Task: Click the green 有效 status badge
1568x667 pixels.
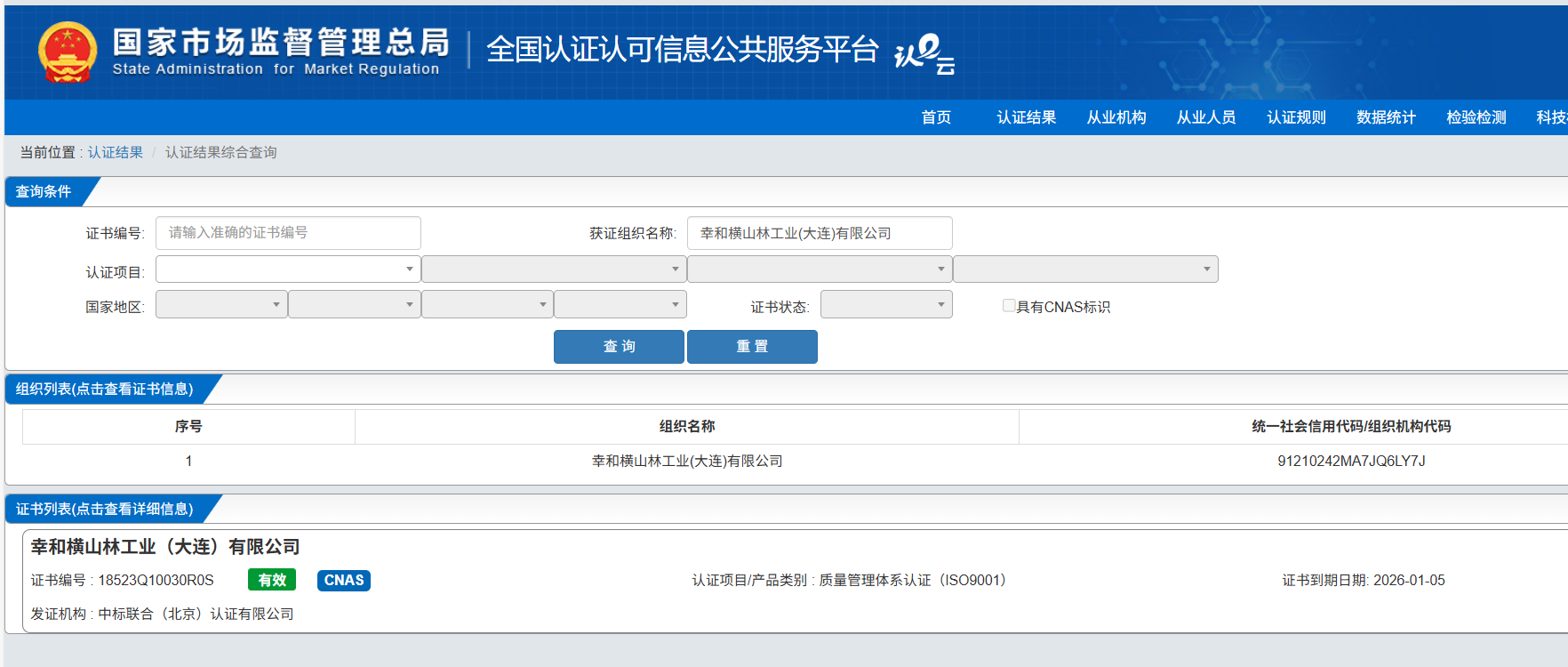Action: click(271, 581)
